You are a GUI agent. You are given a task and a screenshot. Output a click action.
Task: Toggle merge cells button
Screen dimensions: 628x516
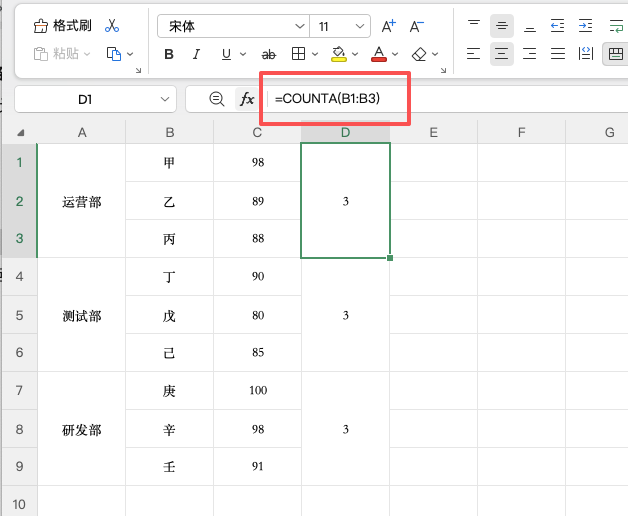[x=616, y=54]
